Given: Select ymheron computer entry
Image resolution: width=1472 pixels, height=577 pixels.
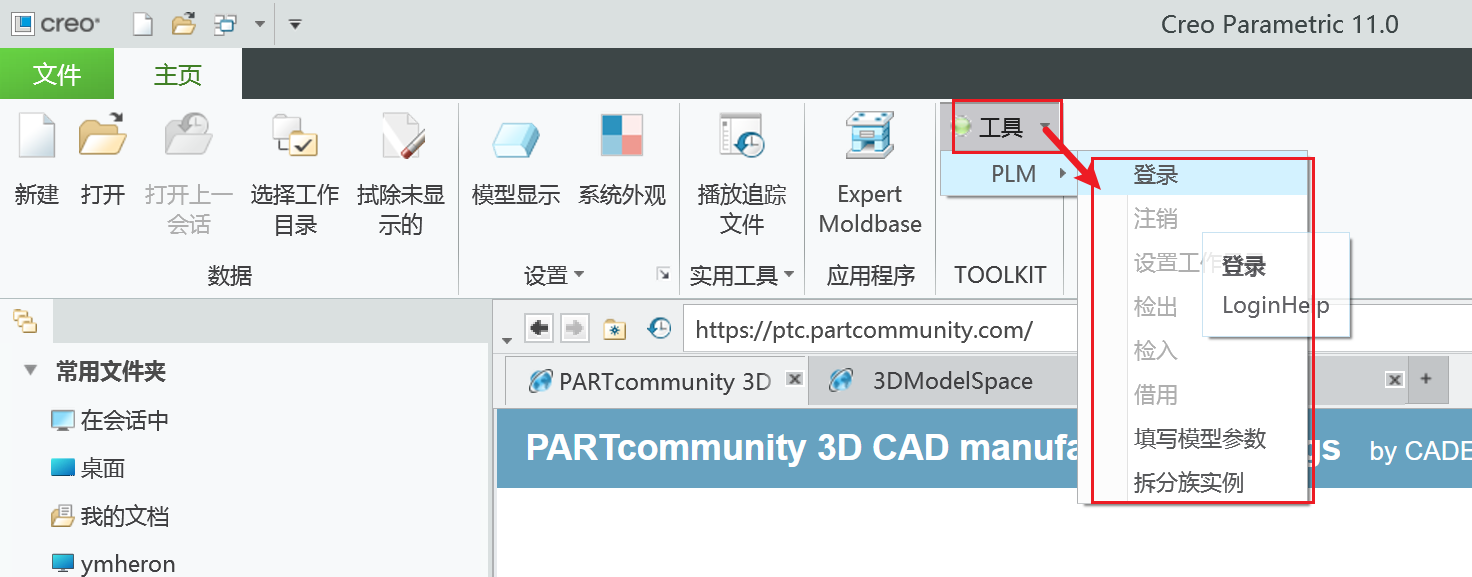Looking at the screenshot, I should pyautogui.click(x=113, y=564).
